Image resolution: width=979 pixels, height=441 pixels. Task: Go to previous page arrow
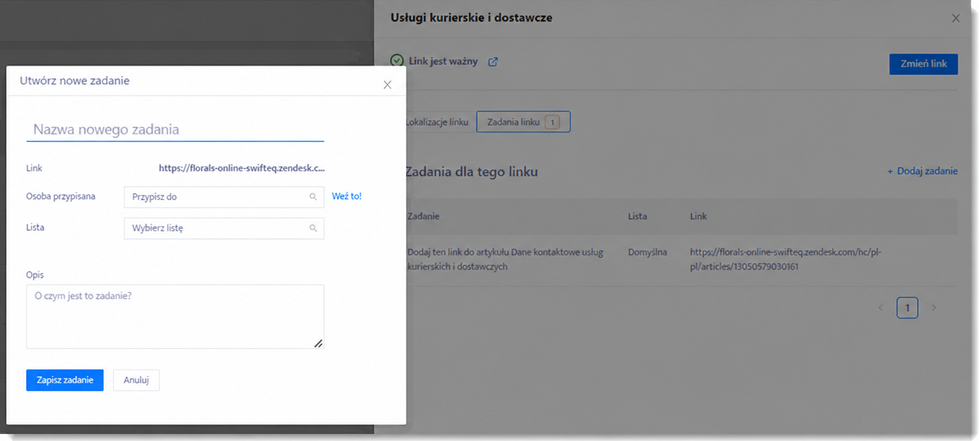[x=881, y=308]
